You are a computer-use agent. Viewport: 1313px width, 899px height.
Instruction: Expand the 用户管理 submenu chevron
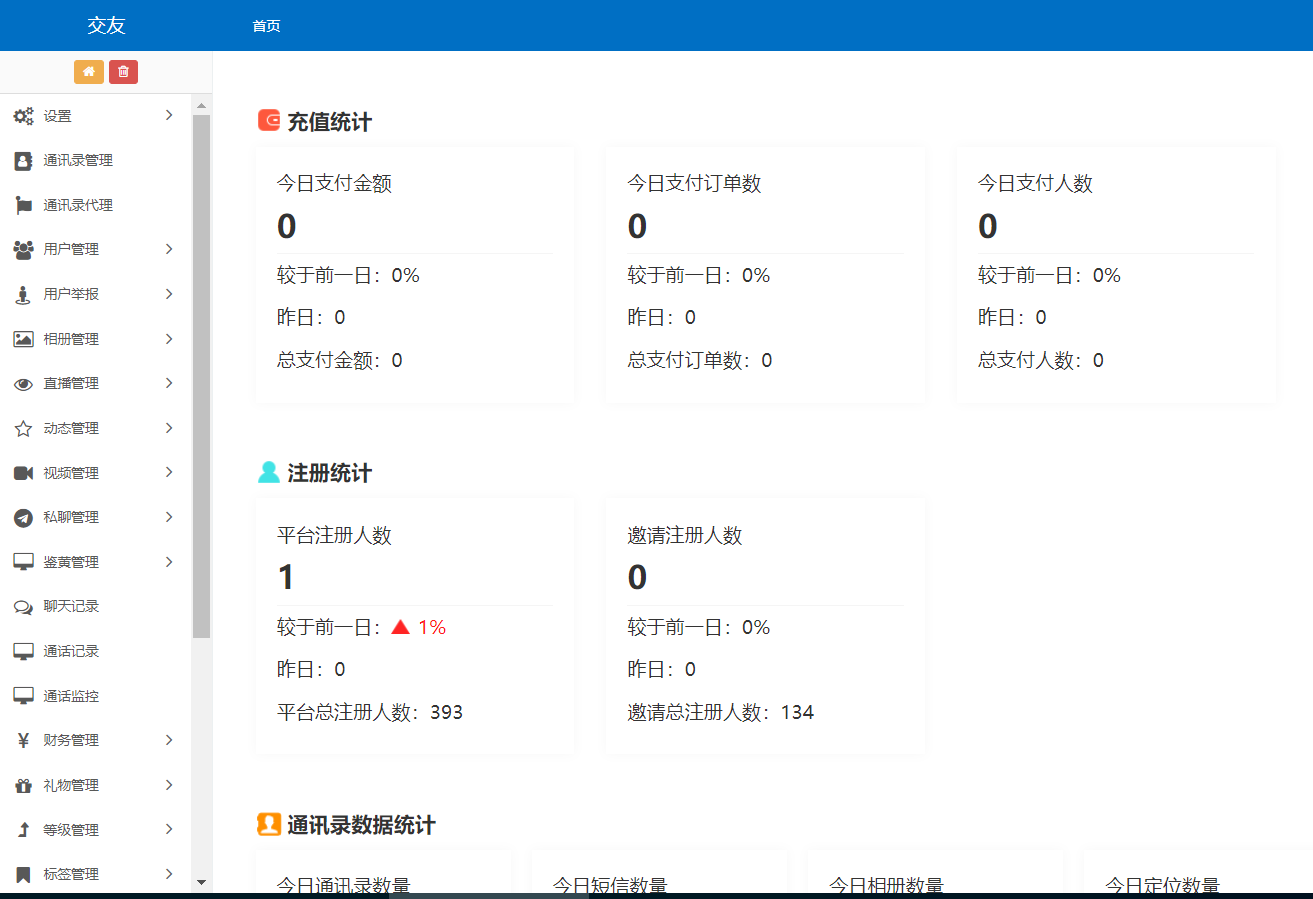pos(169,249)
